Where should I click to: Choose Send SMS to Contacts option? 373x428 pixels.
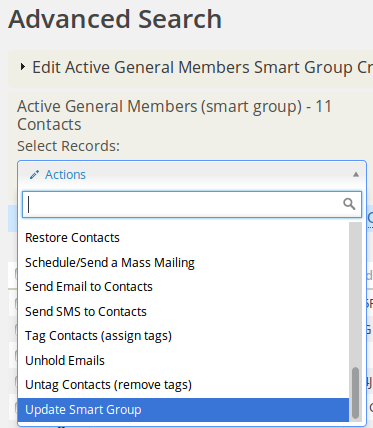[x=183, y=312]
